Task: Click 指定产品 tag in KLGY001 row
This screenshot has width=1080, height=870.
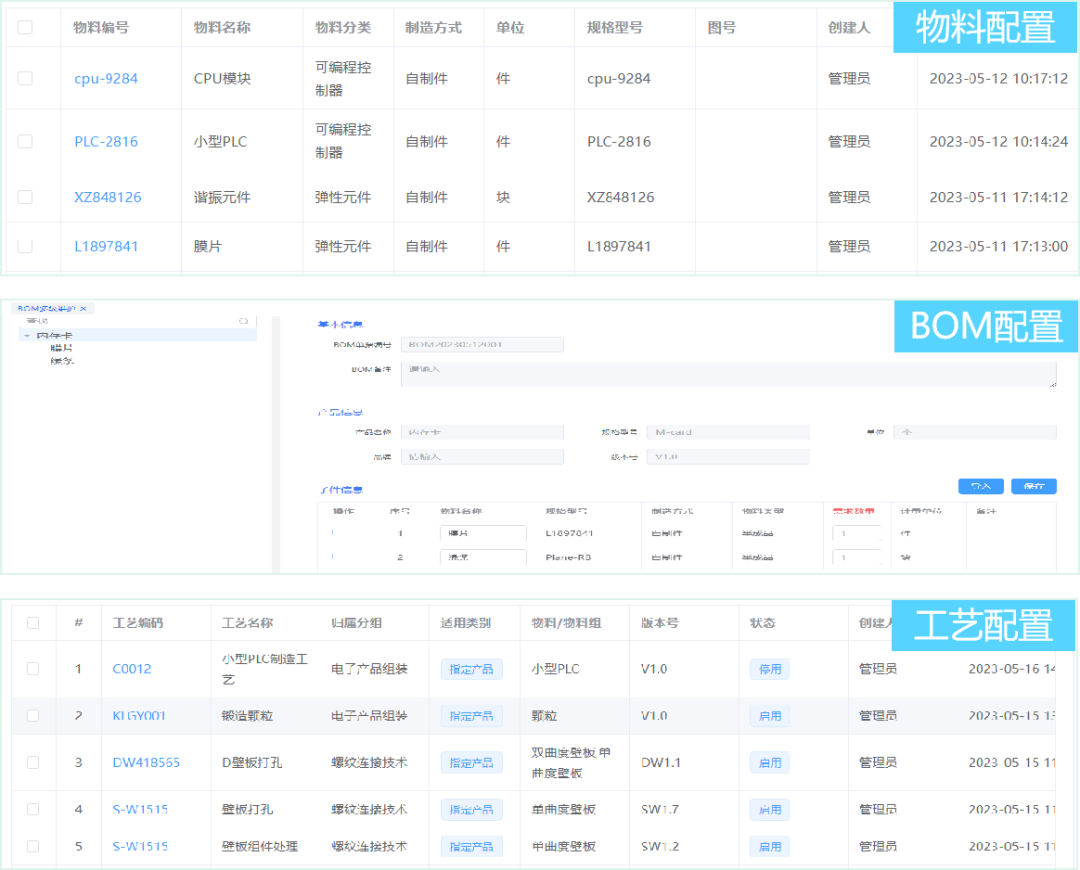Action: [x=471, y=716]
